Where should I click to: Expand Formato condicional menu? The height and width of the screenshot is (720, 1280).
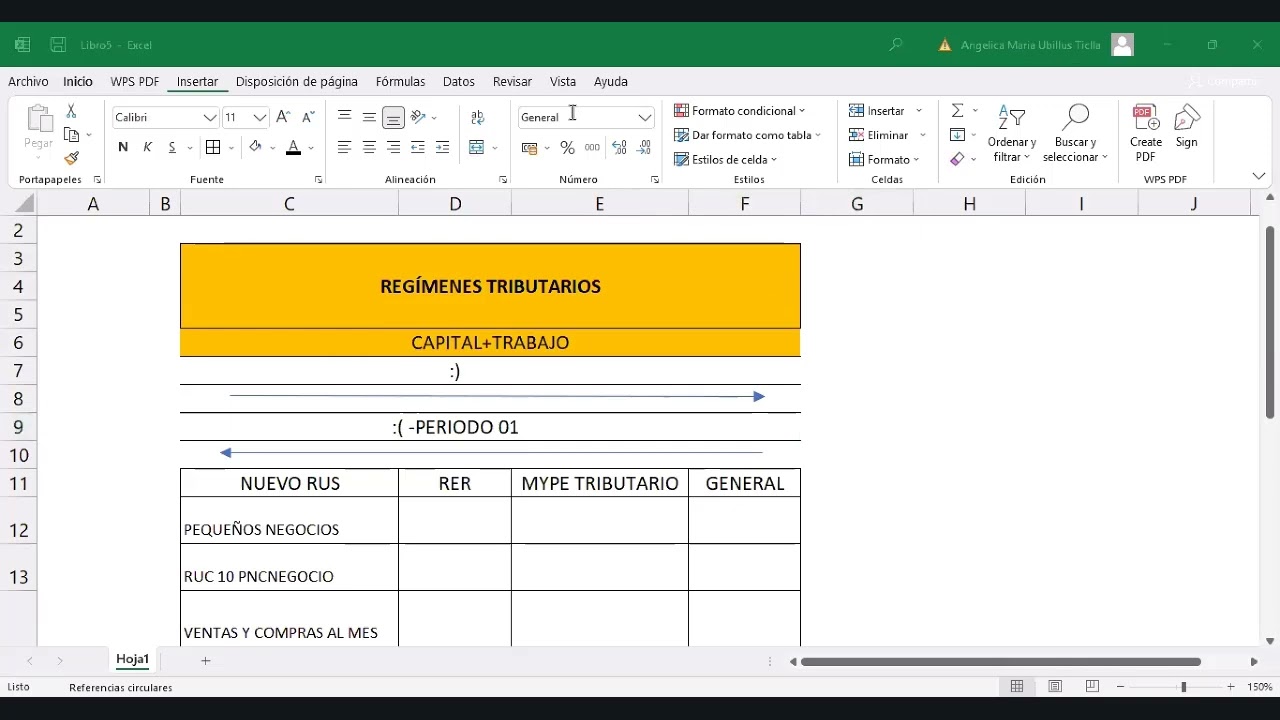point(740,111)
